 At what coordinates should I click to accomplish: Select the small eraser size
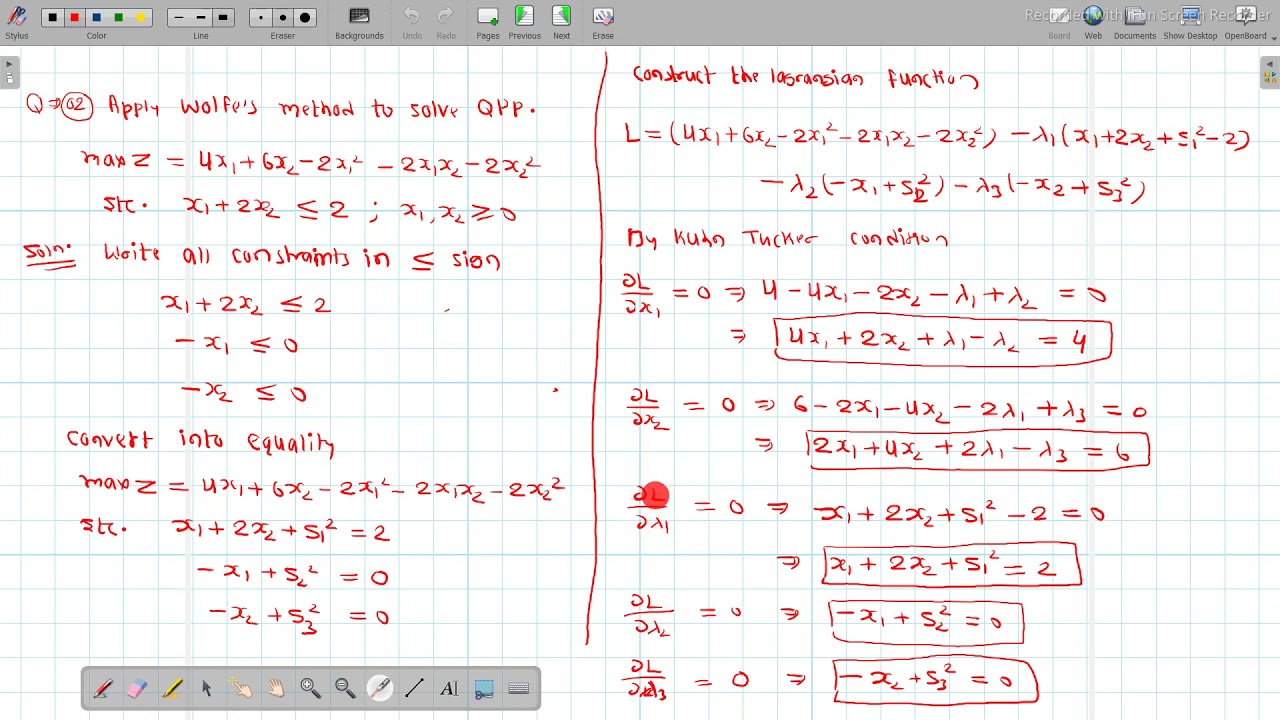(x=261, y=18)
